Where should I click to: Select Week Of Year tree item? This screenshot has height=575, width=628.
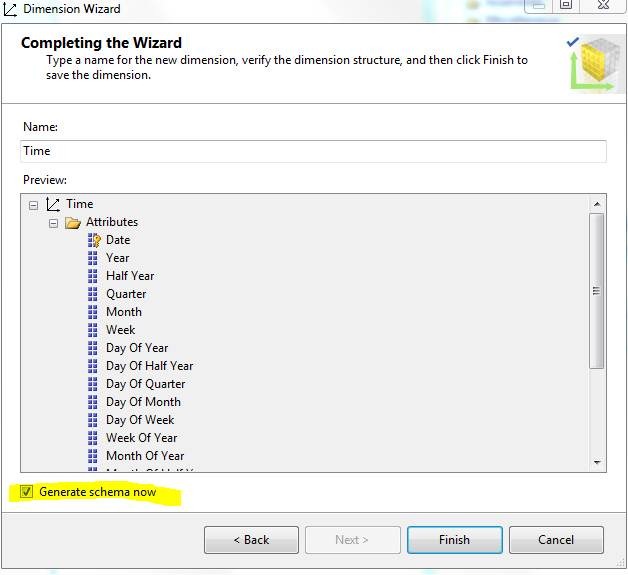[x=141, y=438]
